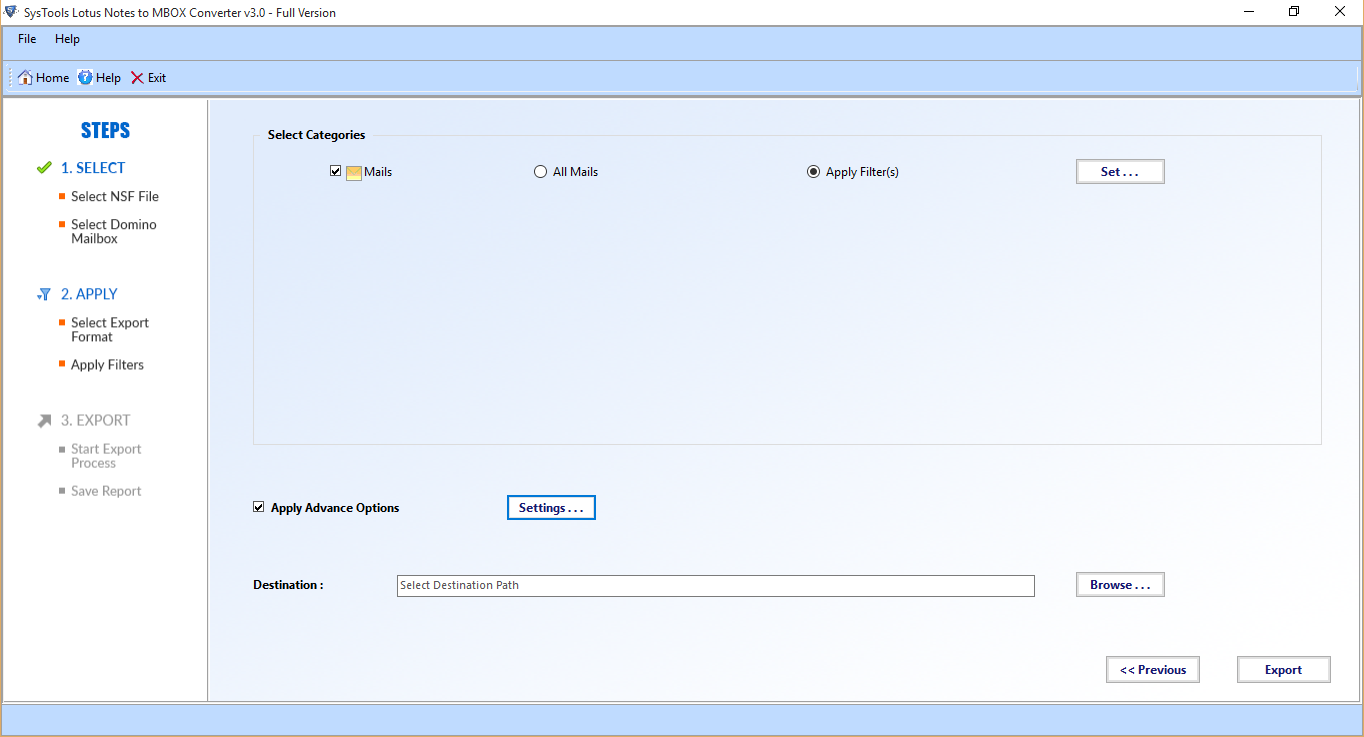Click the Set... button for filters
Screen dimensions: 1364x737
coord(1120,172)
